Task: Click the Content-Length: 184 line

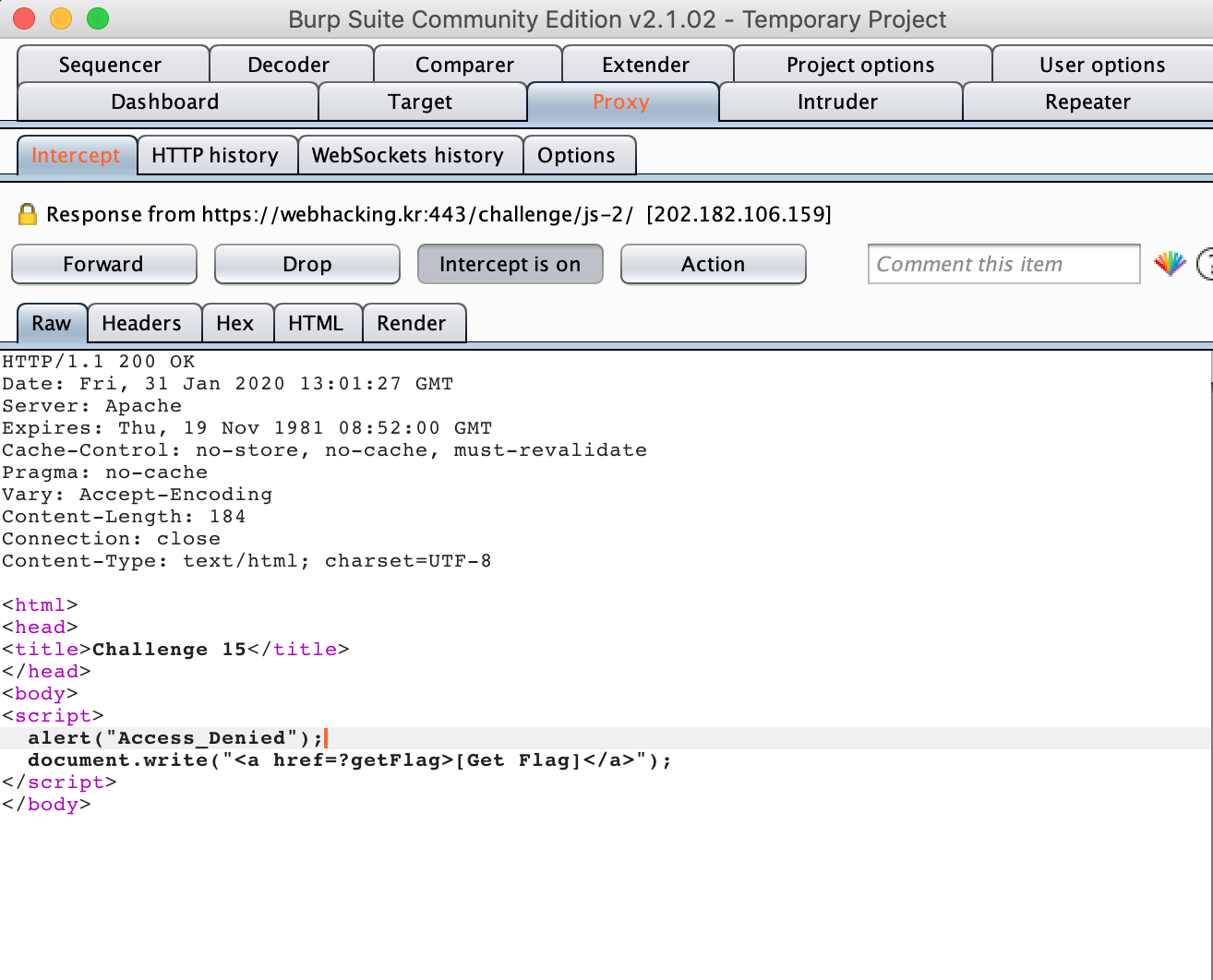Action: tap(125, 517)
